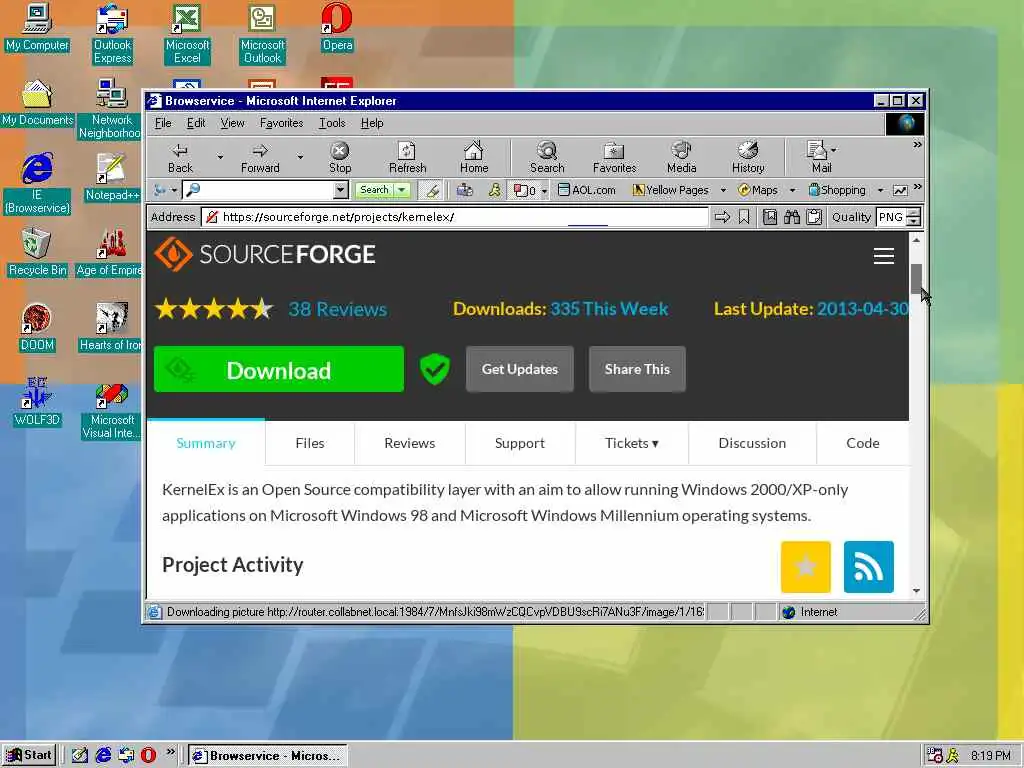Open the green Search button dropdown arrow
1024x768 pixels.
[x=402, y=190]
